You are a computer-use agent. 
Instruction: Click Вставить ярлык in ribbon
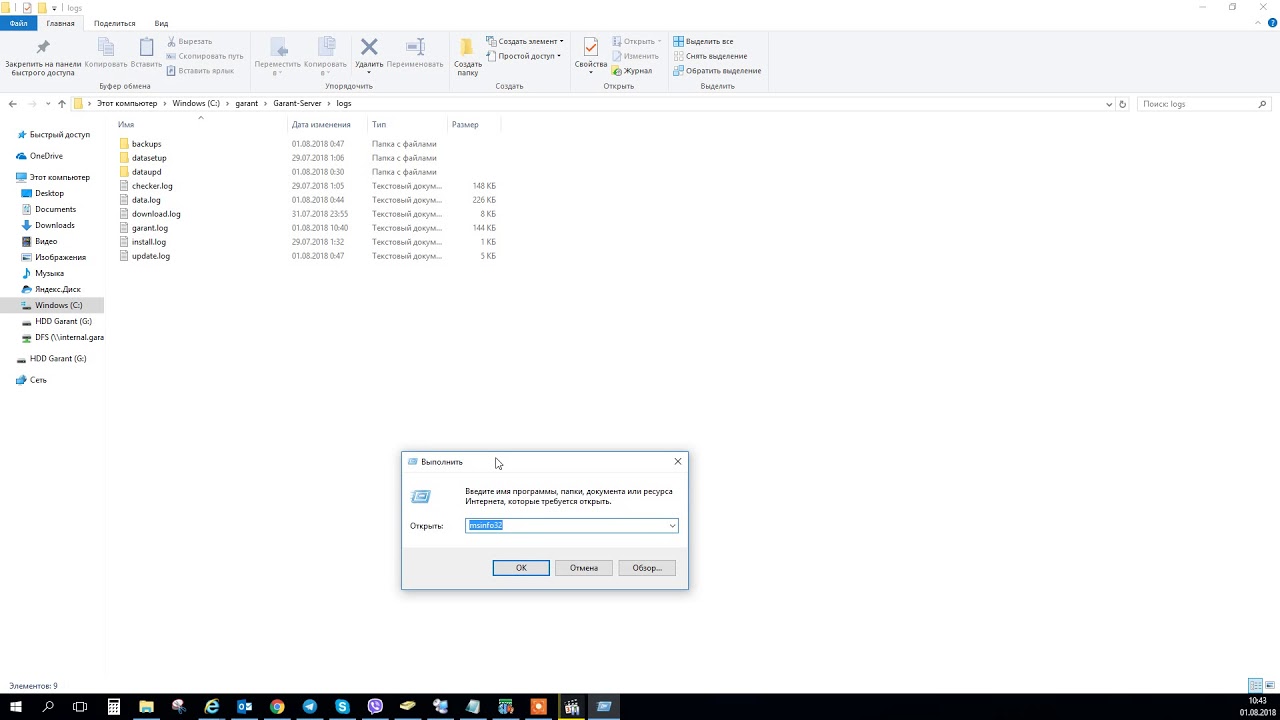tap(200, 70)
